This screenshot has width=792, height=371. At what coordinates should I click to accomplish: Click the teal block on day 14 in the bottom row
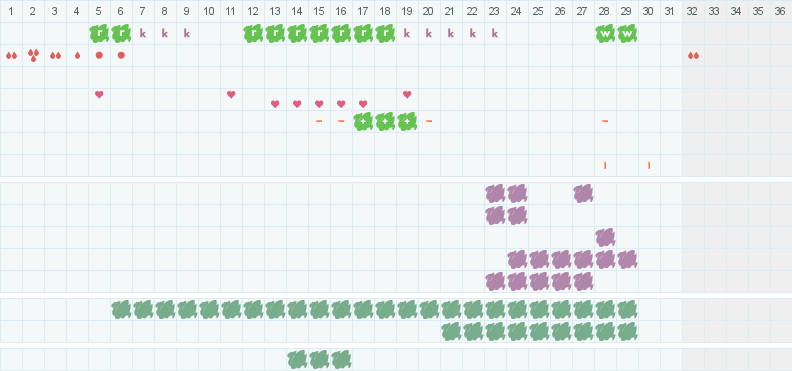[297, 360]
